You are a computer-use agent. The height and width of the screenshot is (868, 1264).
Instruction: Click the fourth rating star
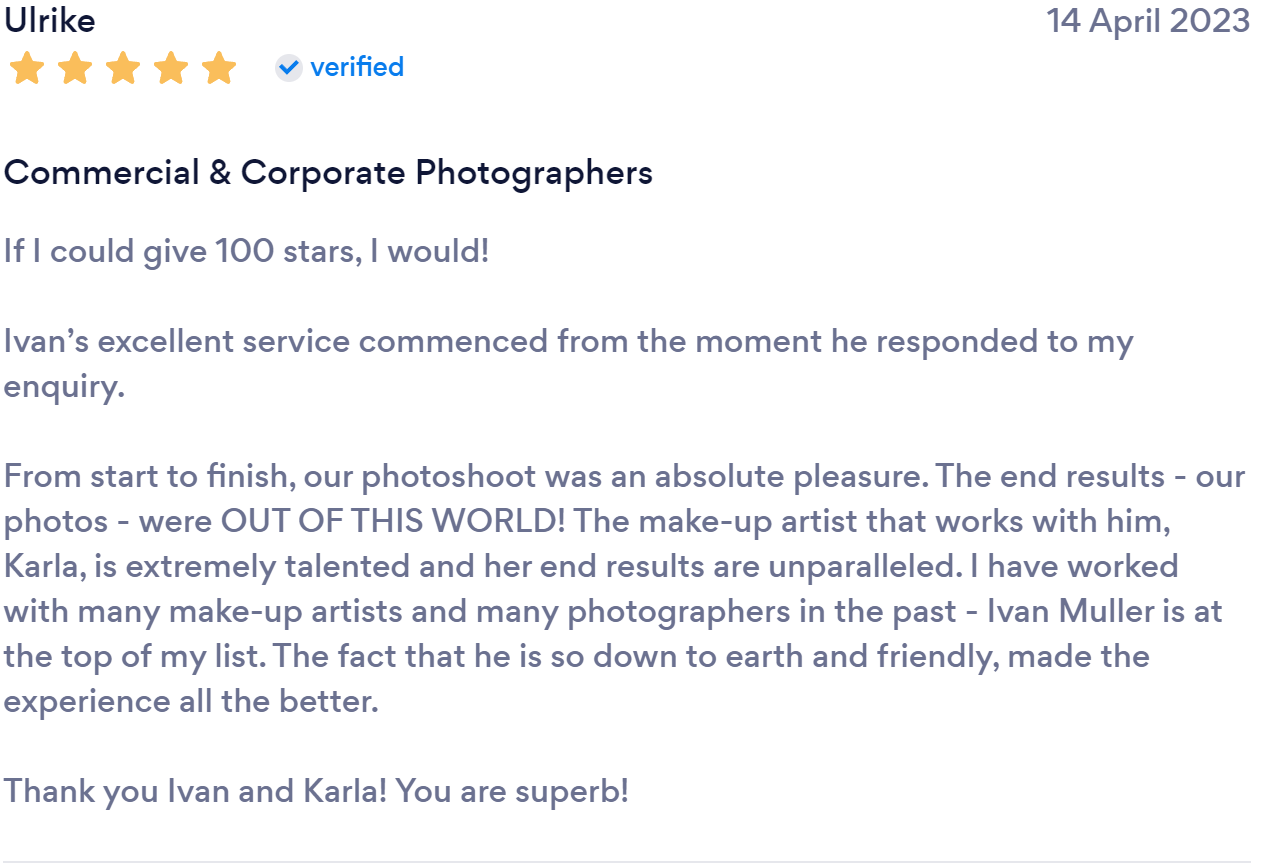[x=171, y=69]
